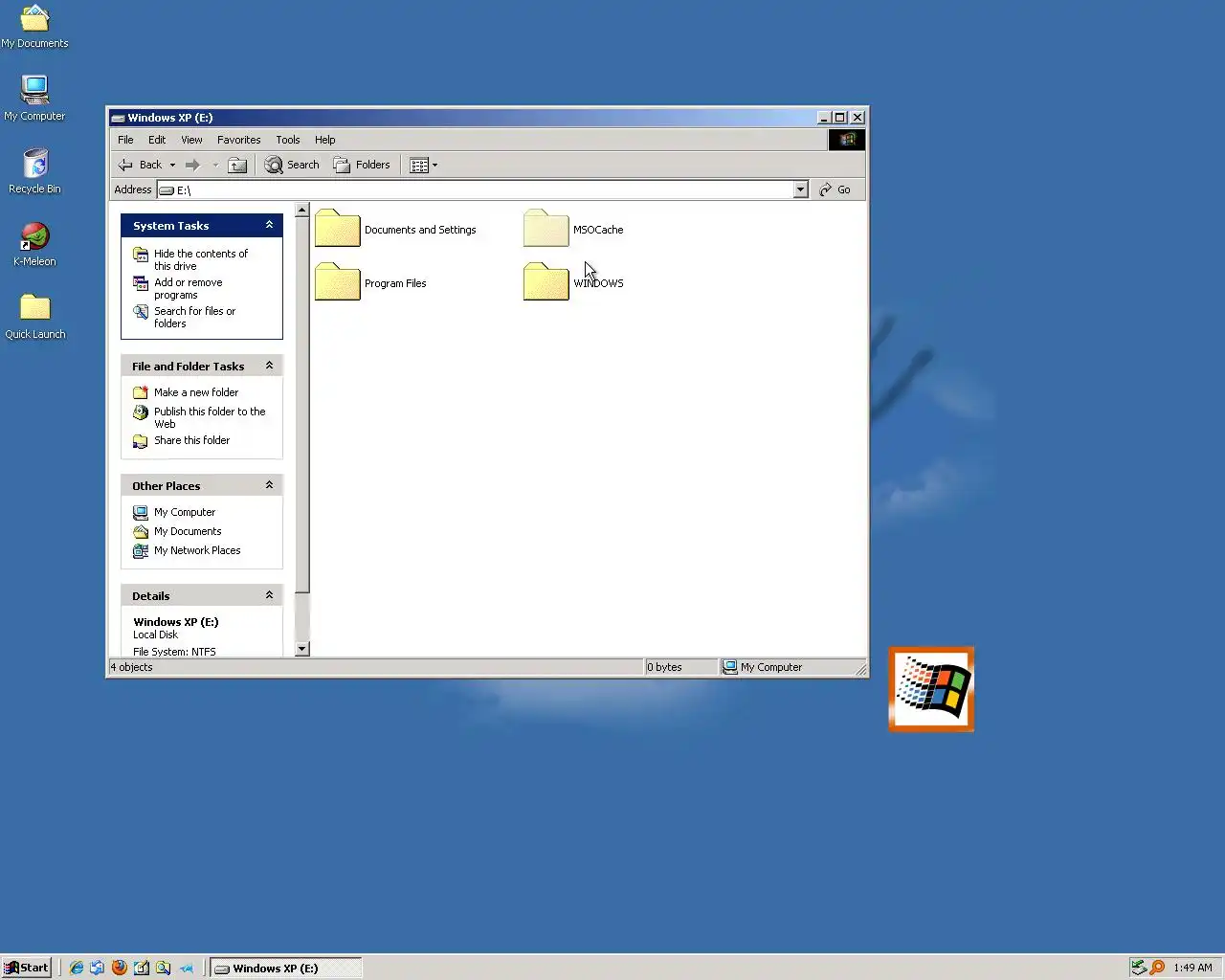Open the Tools menu
This screenshot has width=1225, height=980.
(288, 140)
